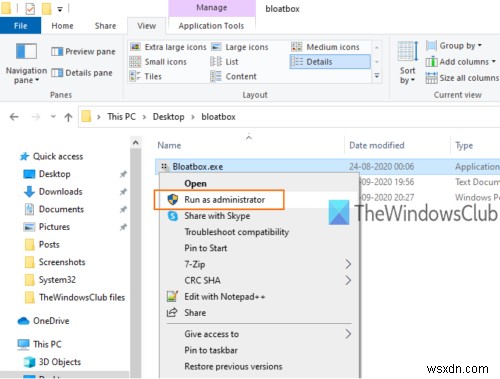Click the Details pane icon

pos(57,73)
